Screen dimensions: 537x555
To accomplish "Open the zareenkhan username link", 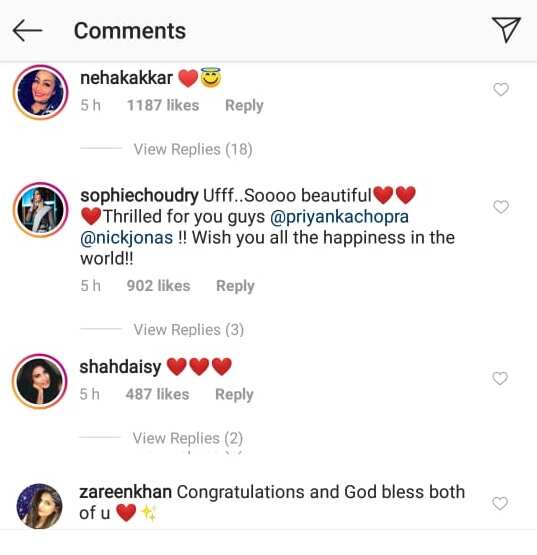I will coord(126,492).
